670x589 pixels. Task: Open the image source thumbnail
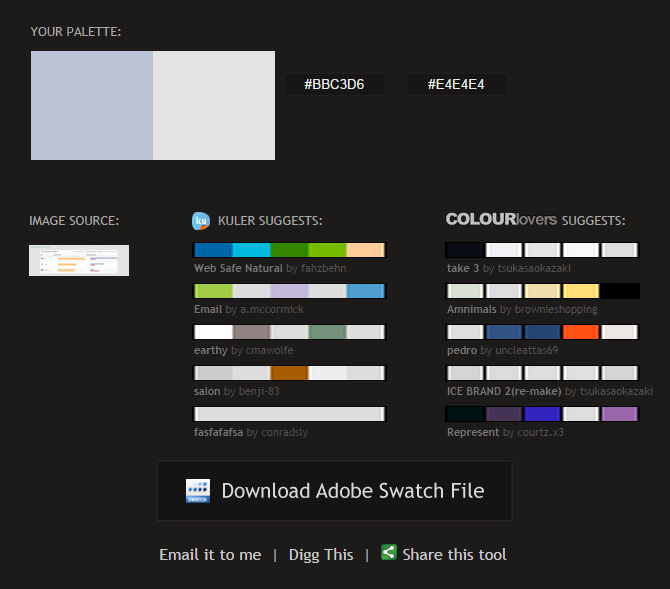point(79,260)
